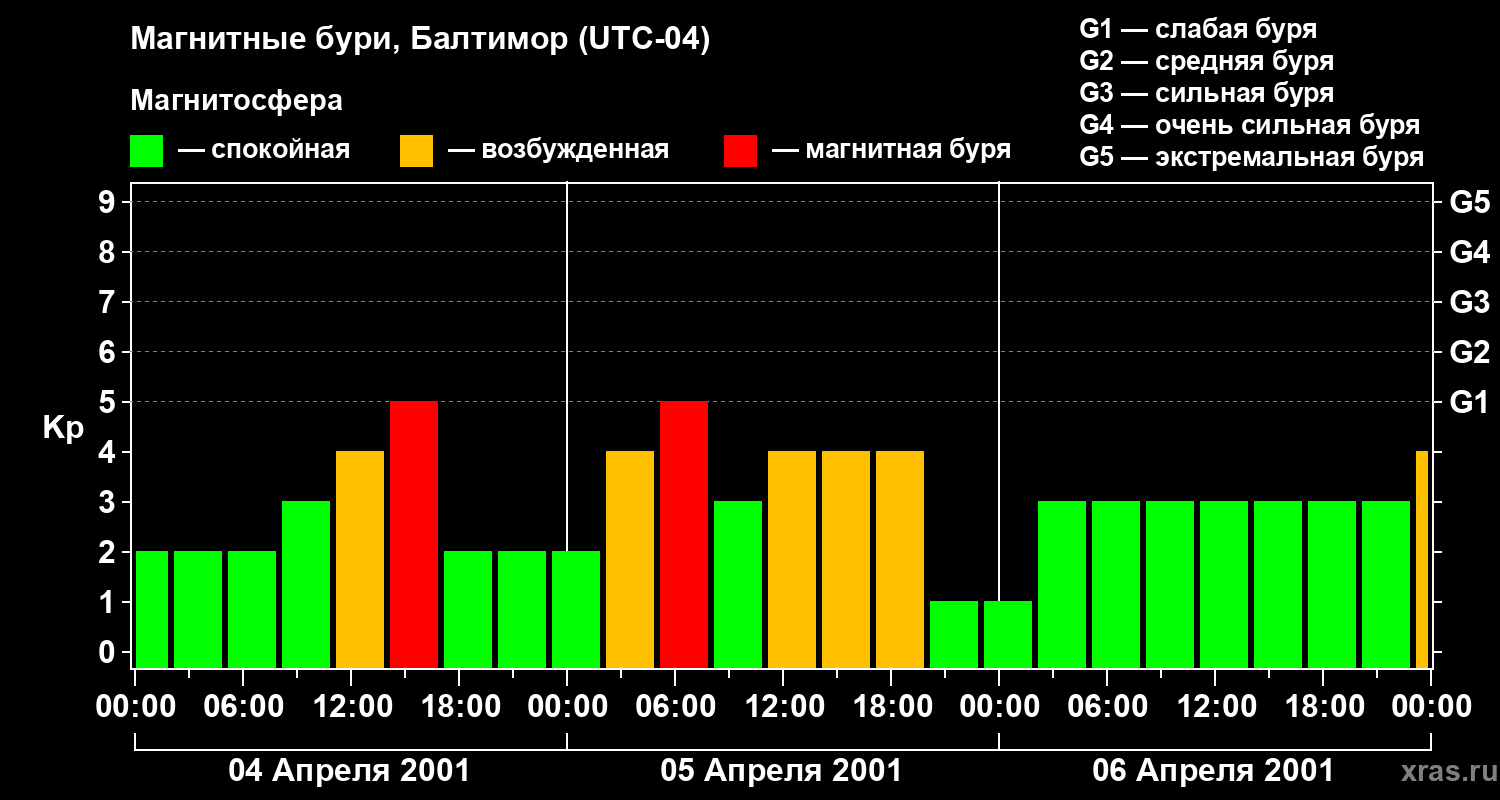This screenshot has height=800, width=1500.
Task: Select the 'G1 — слабая буря' legend line
Action: coord(1198,28)
